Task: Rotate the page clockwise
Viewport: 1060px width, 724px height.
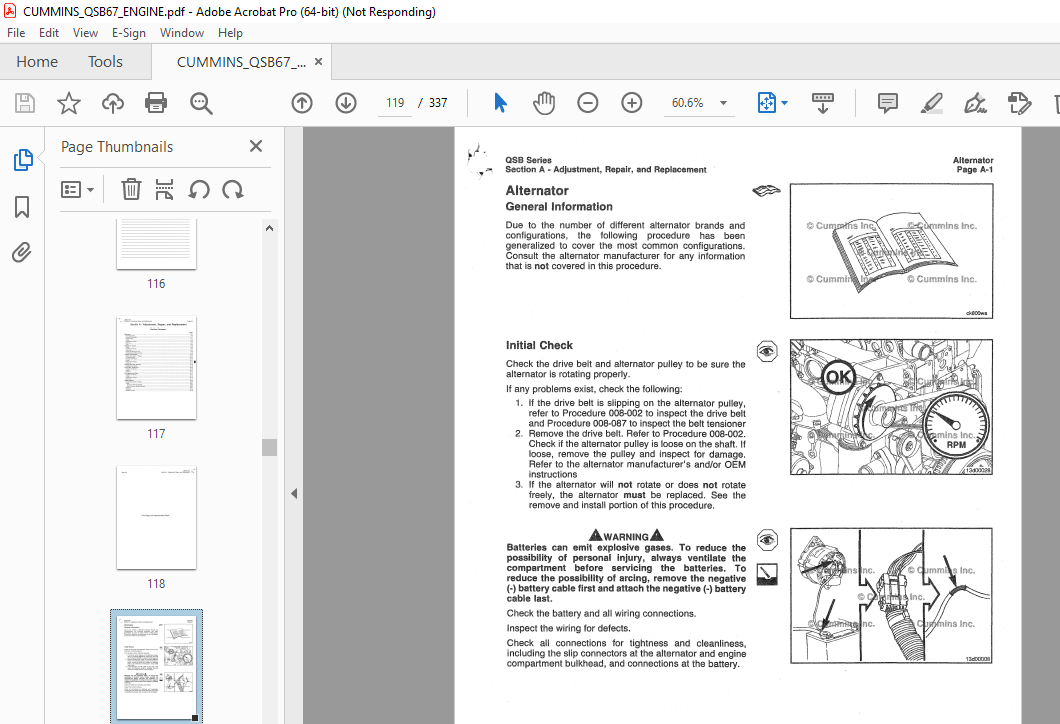Action: pos(233,190)
